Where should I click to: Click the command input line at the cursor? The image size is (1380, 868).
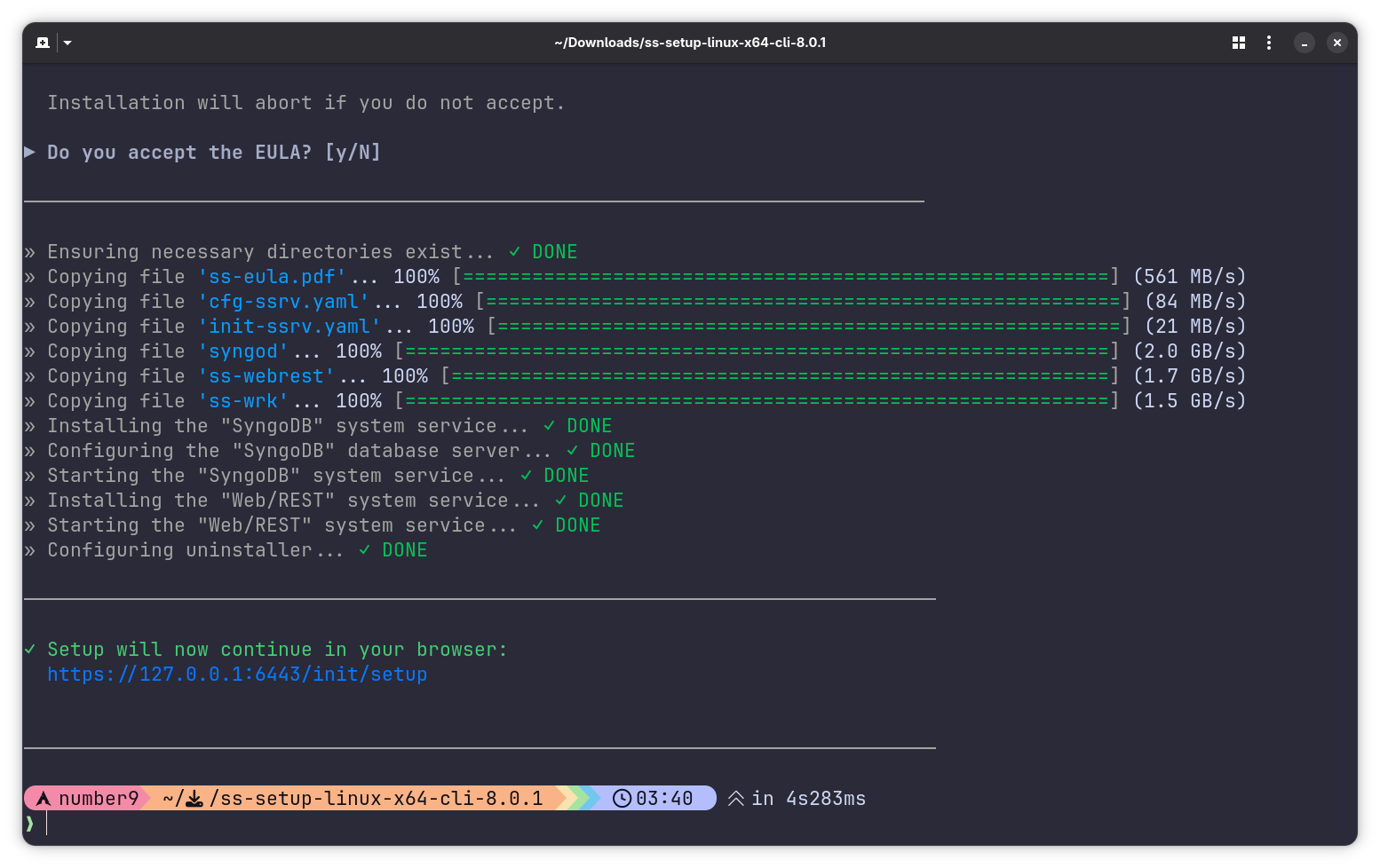tap(690, 824)
